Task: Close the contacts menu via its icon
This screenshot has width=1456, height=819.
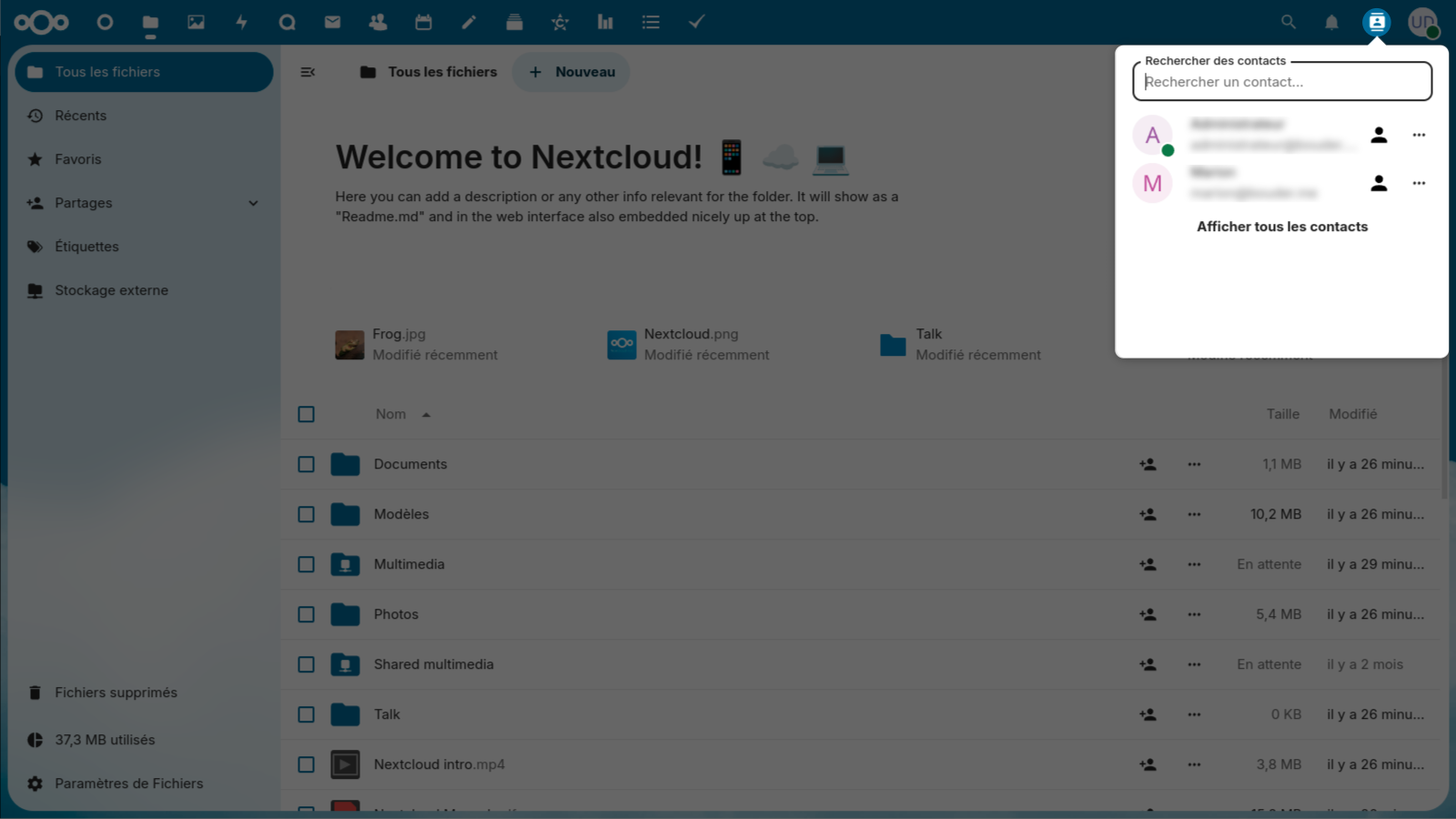Action: click(1377, 22)
